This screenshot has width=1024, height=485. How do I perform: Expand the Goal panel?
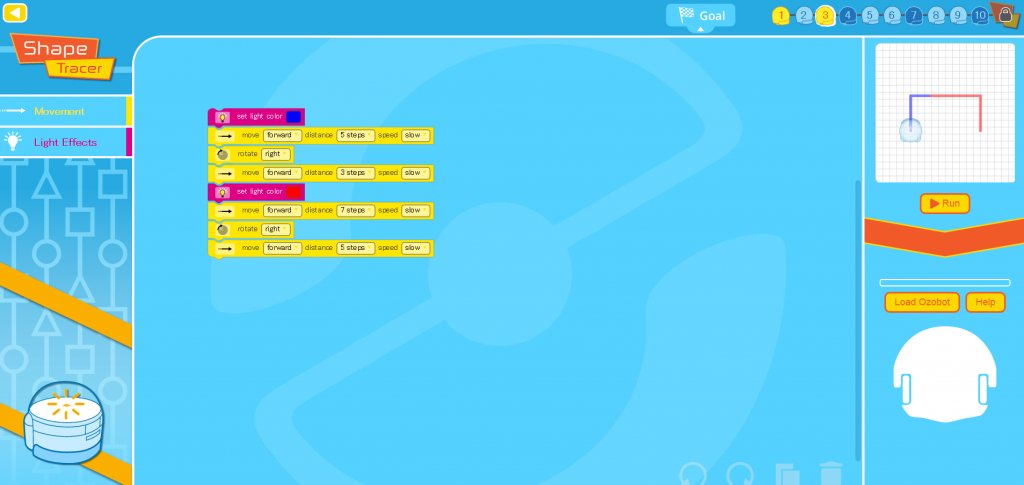[700, 16]
